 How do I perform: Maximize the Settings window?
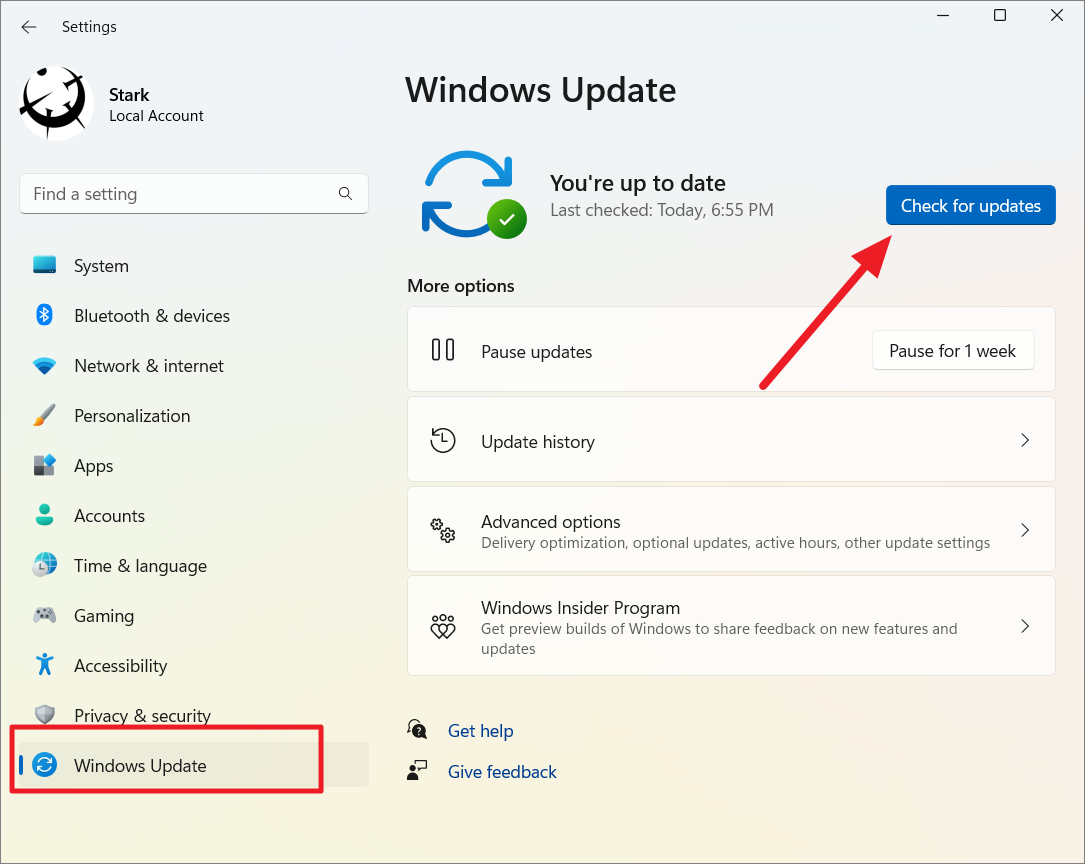point(1000,15)
